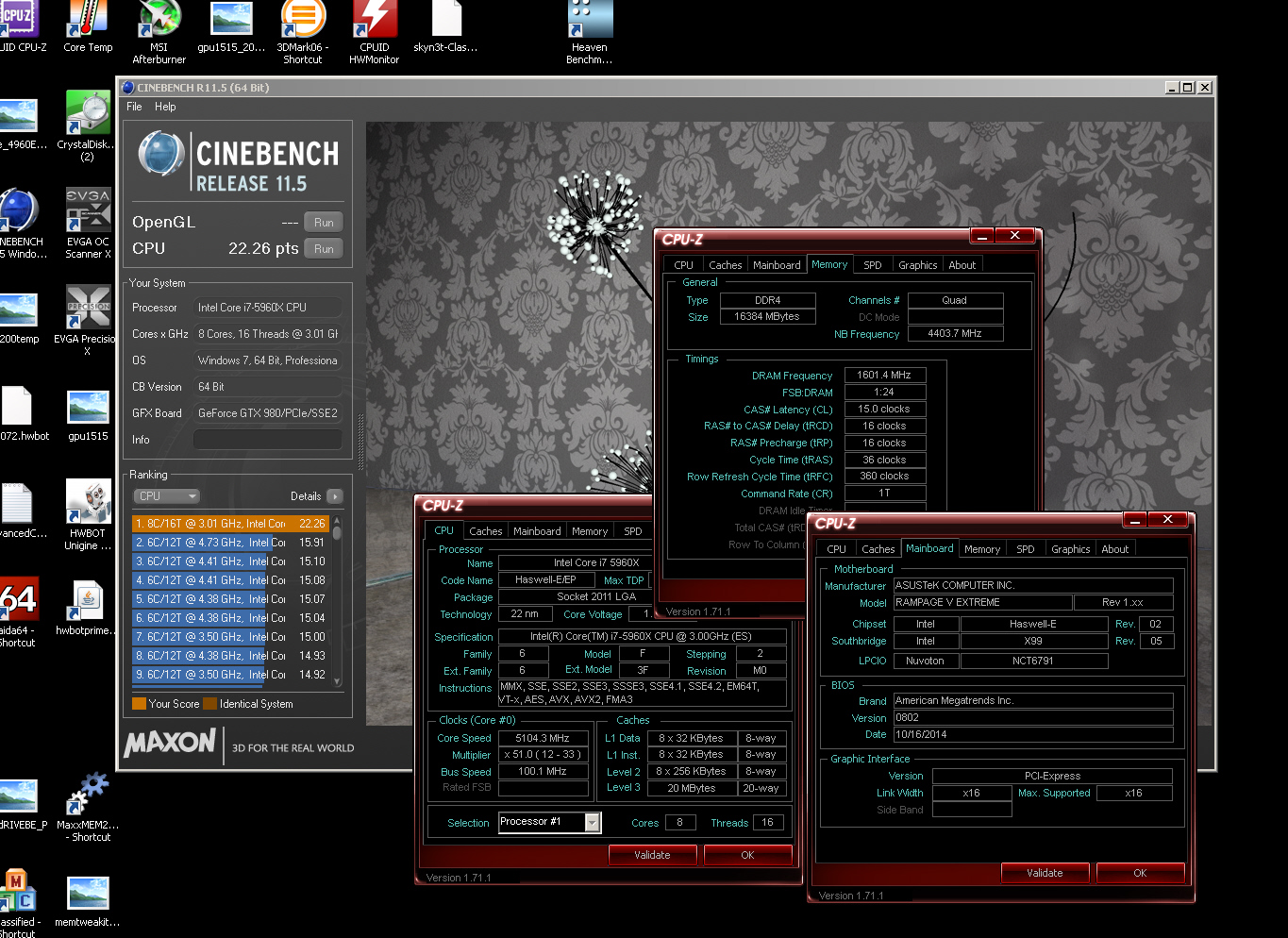Click the Processor field Intel Core i7-5960X CPU
Viewport: 1288px width, 938px height.
(x=267, y=308)
